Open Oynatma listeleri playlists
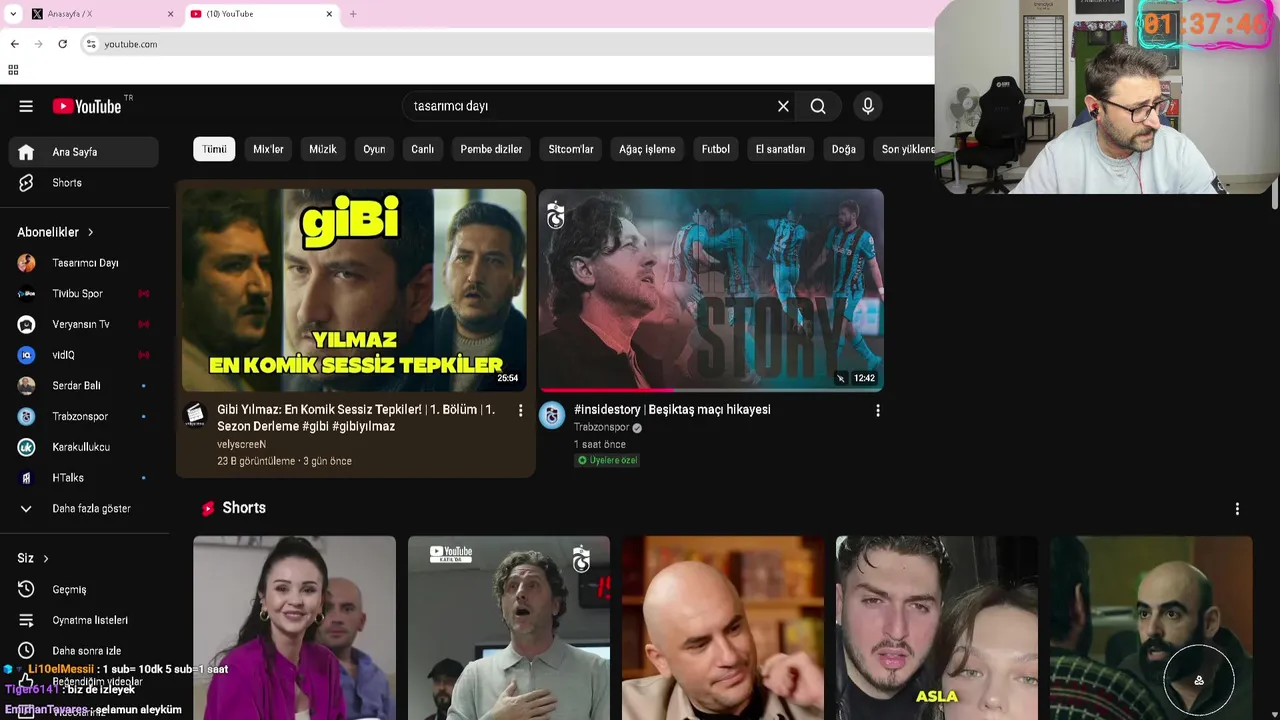The height and width of the screenshot is (720, 1280). 84,620
